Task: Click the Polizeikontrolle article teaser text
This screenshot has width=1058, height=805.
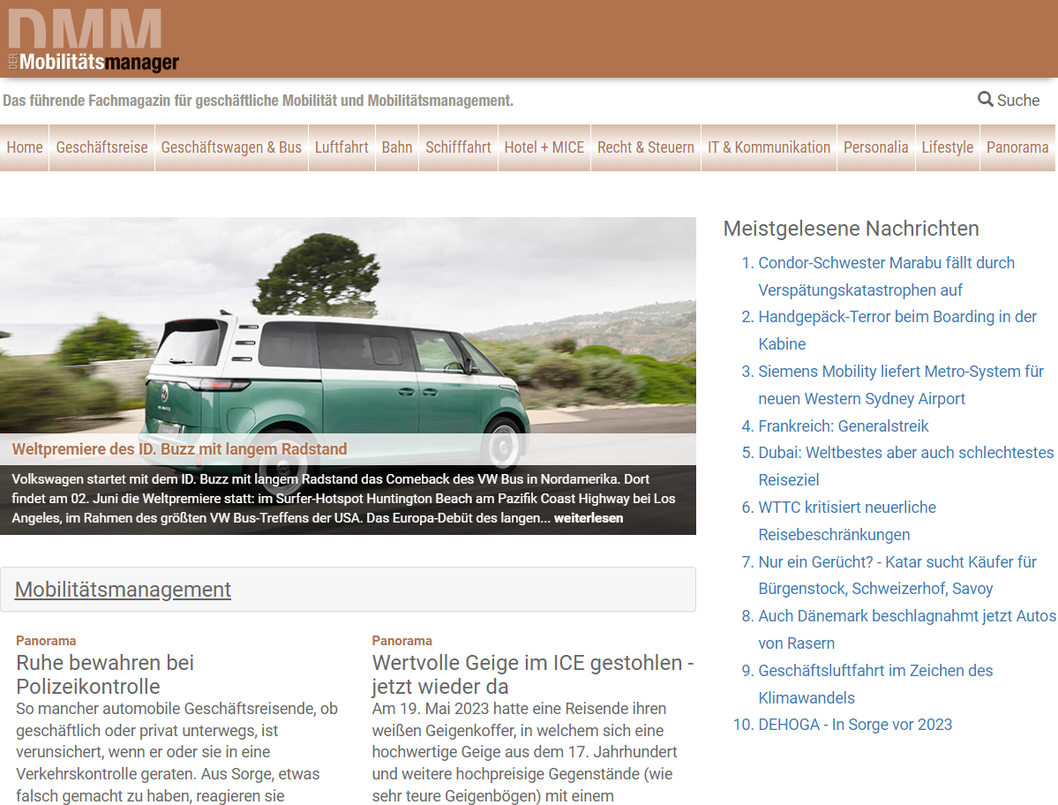Action: 177,752
